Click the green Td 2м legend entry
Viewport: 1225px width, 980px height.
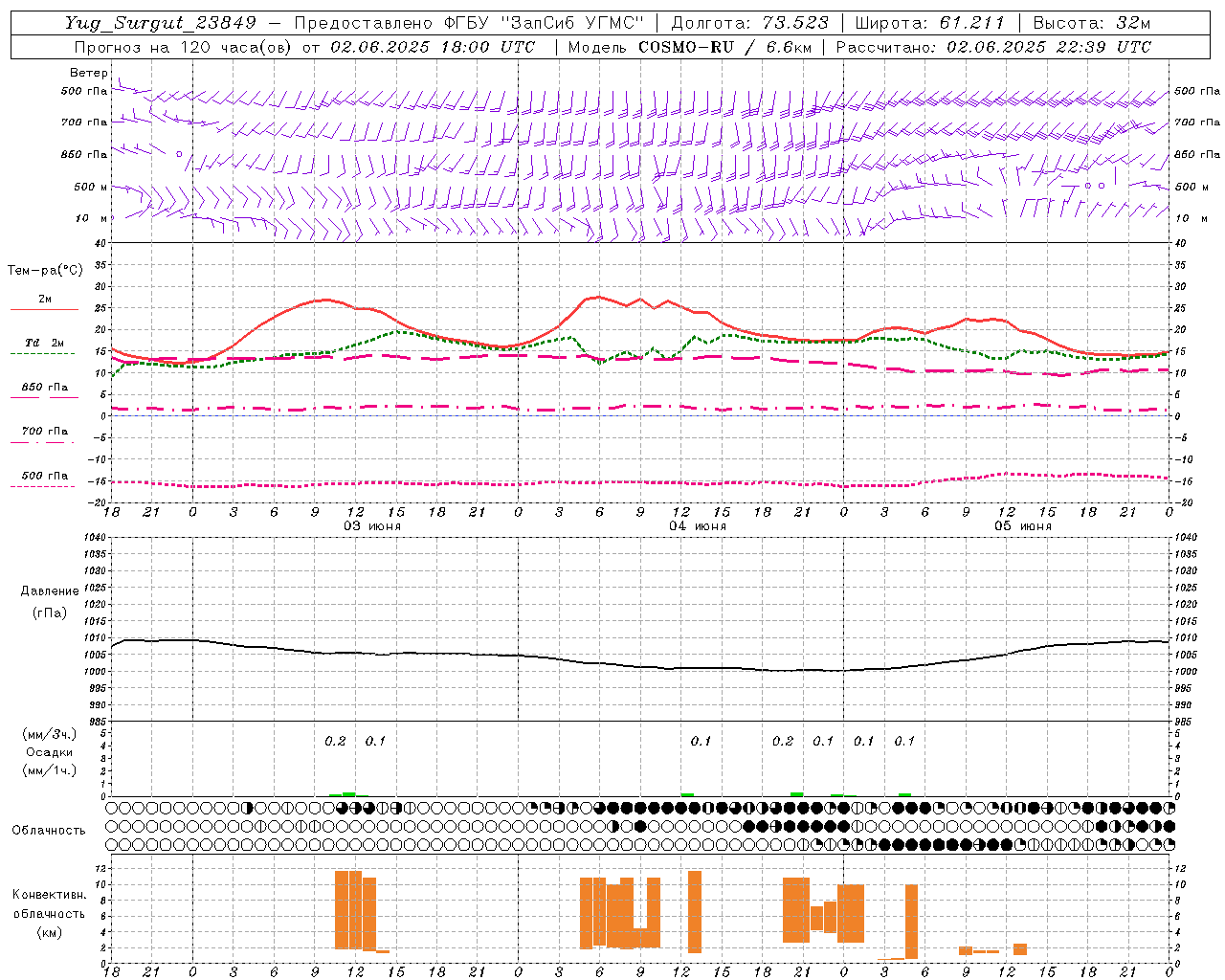click(x=44, y=347)
